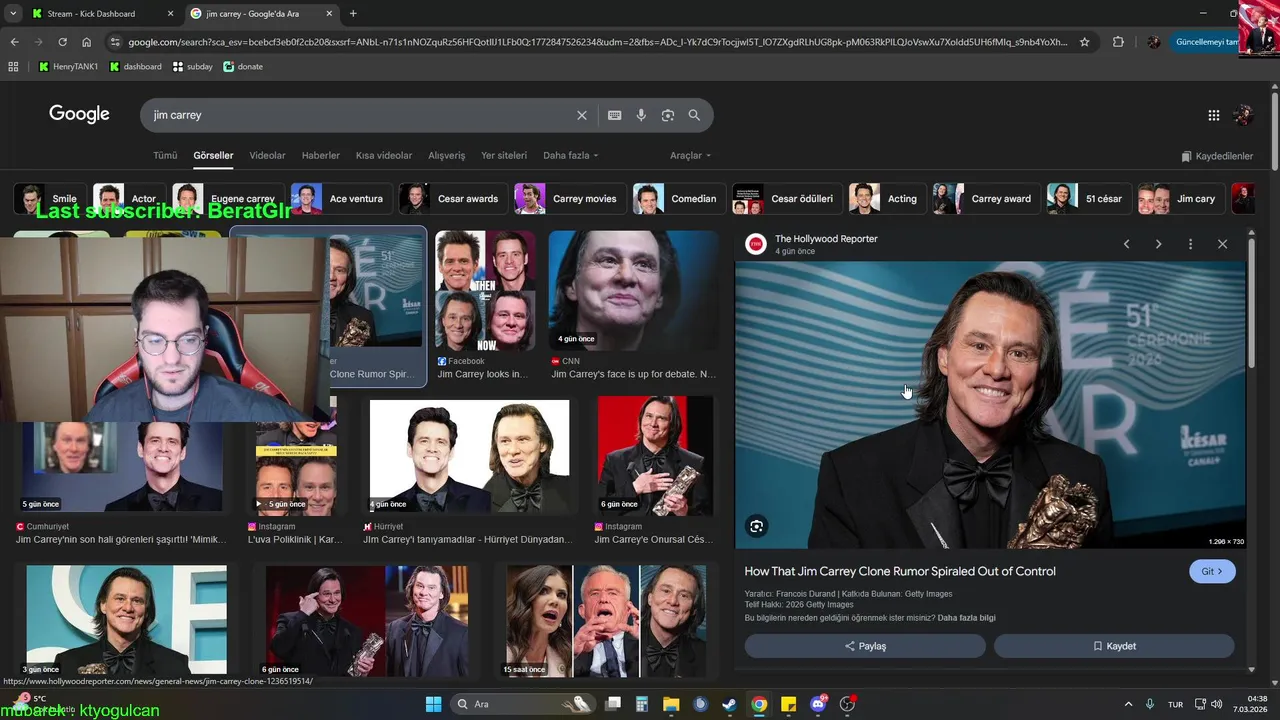
Task: Open the Chrome home page button
Action: [x=87, y=42]
